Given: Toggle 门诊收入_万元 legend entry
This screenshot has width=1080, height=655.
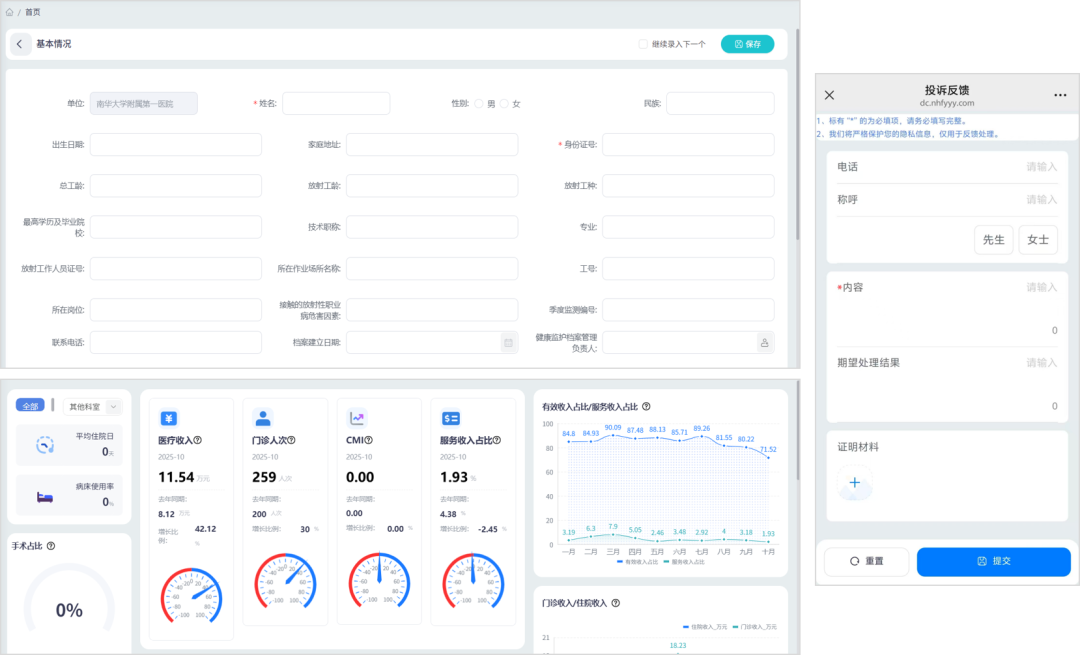Looking at the screenshot, I should [x=755, y=627].
